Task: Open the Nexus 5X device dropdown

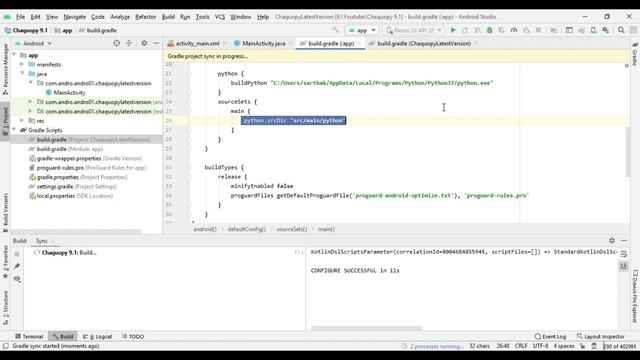Action: 414,30
